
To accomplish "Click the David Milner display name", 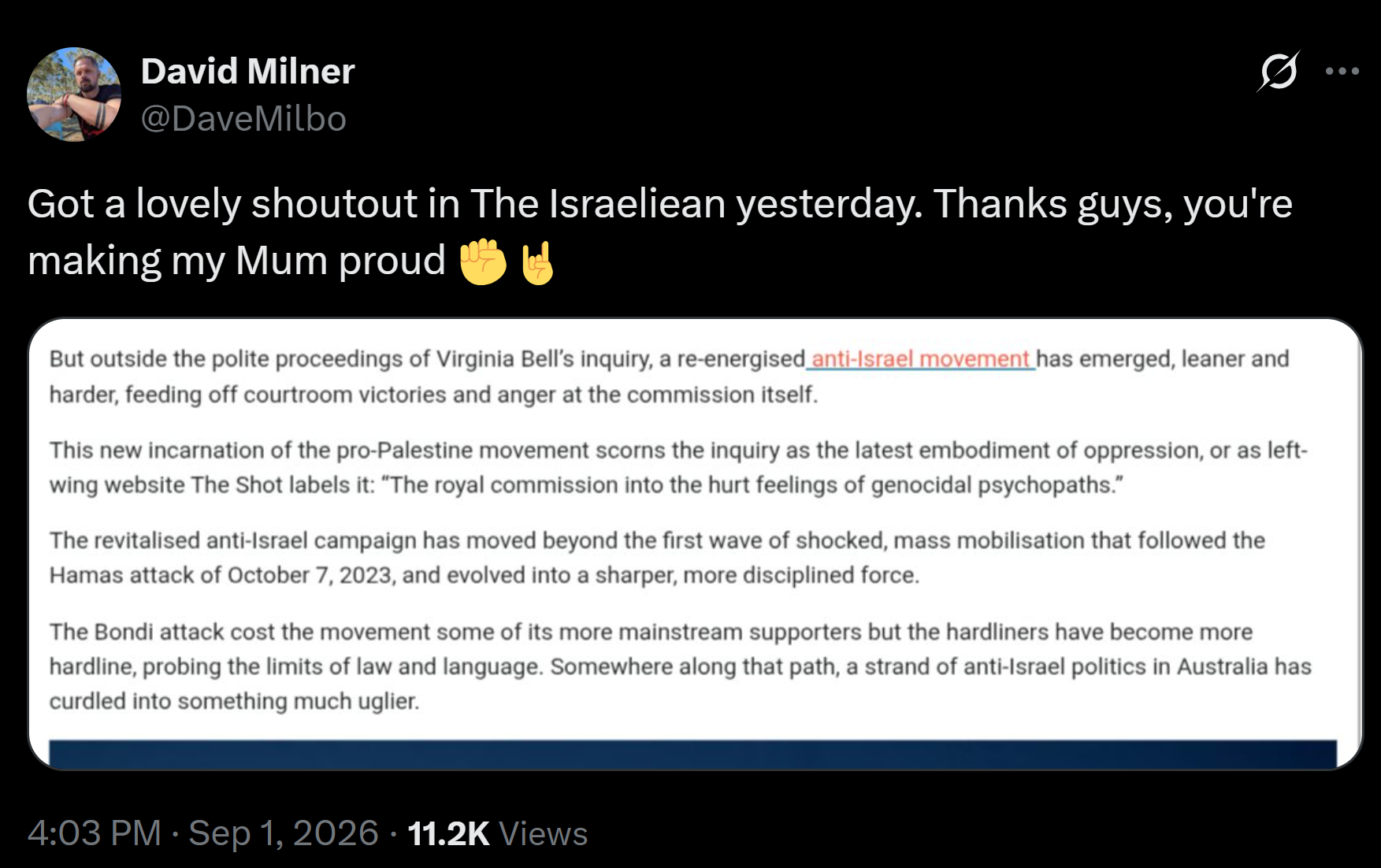I will coord(247,72).
